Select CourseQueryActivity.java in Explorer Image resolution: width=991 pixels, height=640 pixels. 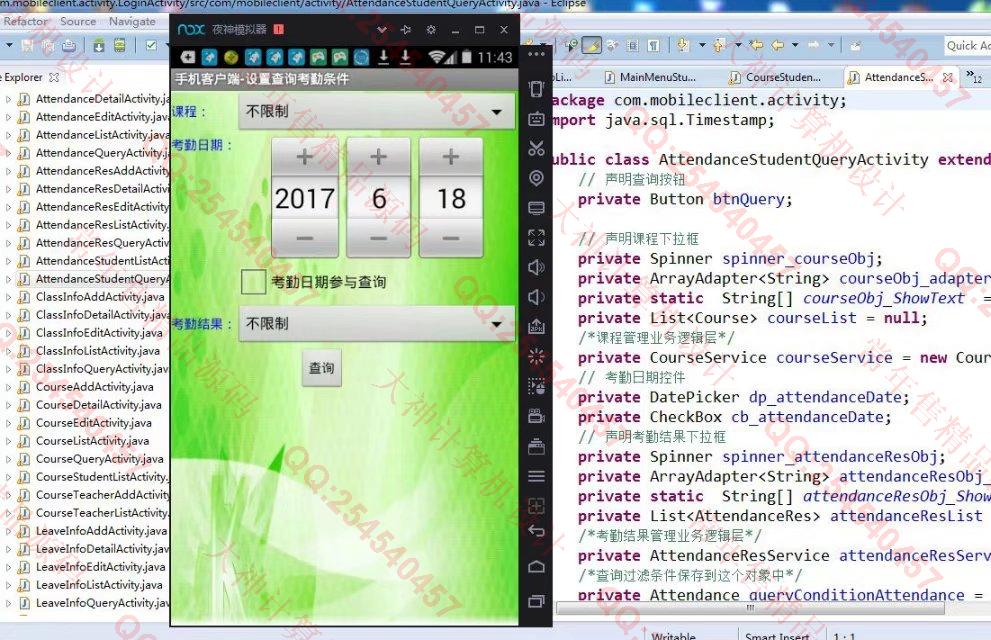[x=99, y=459]
